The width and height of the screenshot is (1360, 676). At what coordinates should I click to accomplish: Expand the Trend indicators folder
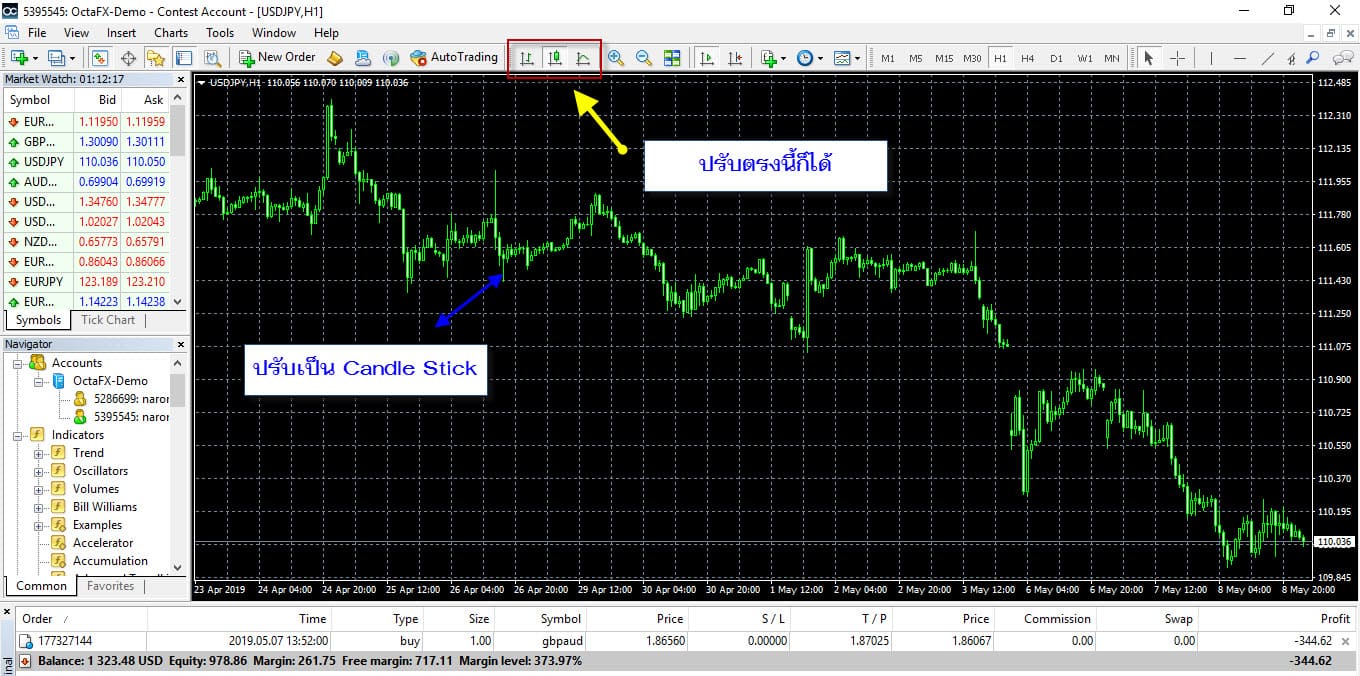(x=39, y=453)
